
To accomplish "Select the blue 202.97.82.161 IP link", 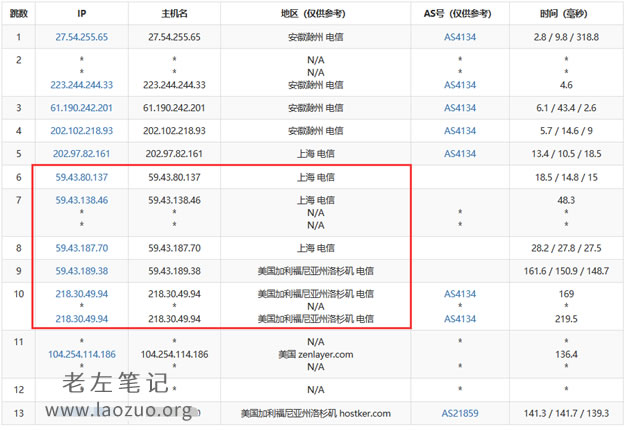I will pos(82,154).
